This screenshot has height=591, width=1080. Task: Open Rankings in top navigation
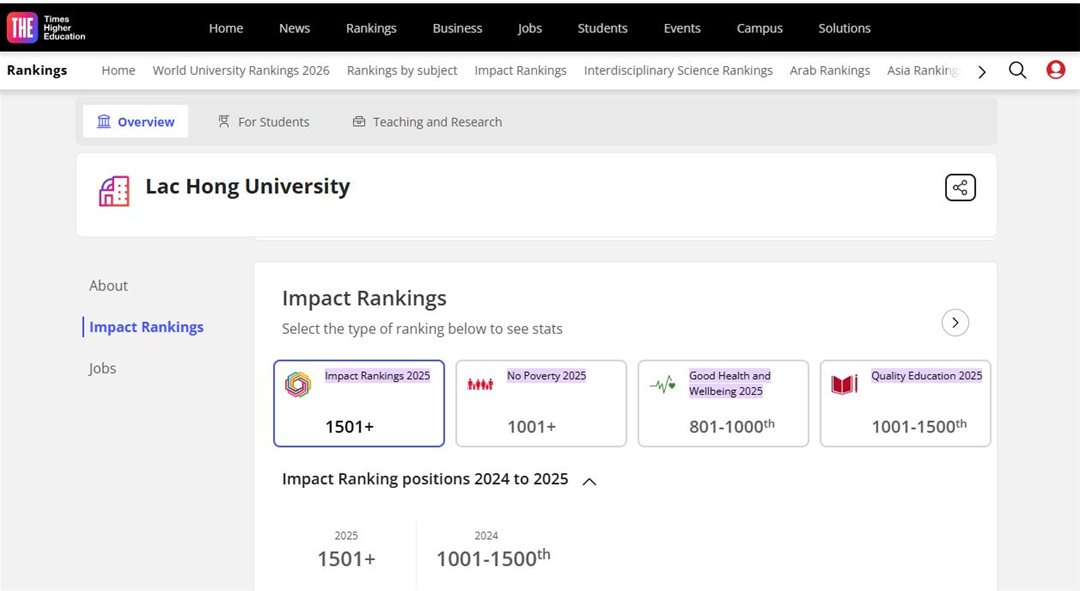tap(371, 28)
